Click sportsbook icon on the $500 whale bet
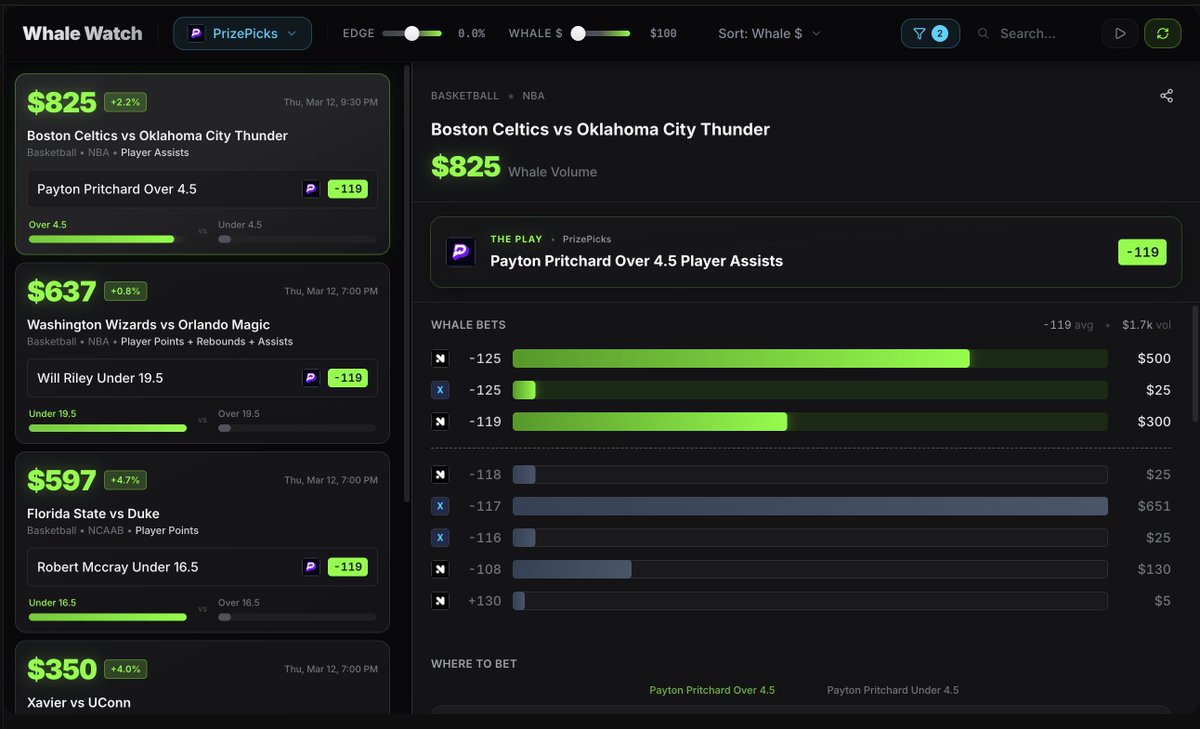This screenshot has width=1200, height=729. (440, 358)
